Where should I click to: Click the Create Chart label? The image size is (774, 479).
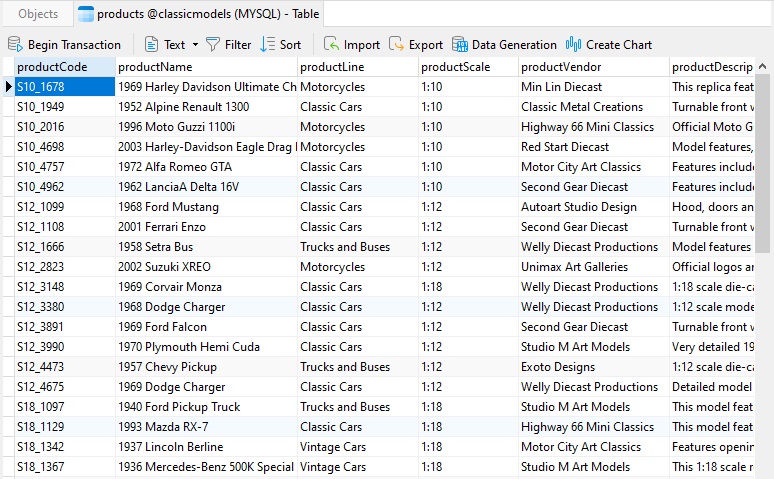(x=619, y=45)
